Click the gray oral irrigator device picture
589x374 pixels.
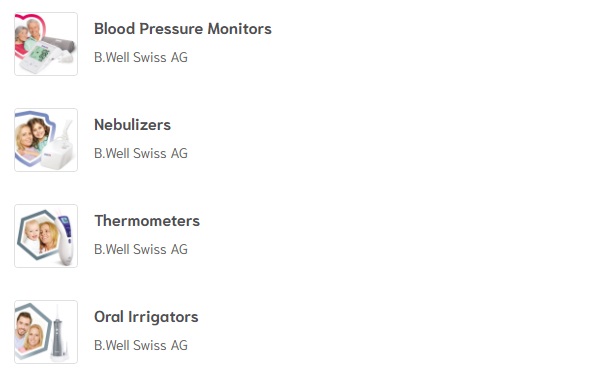[59, 334]
